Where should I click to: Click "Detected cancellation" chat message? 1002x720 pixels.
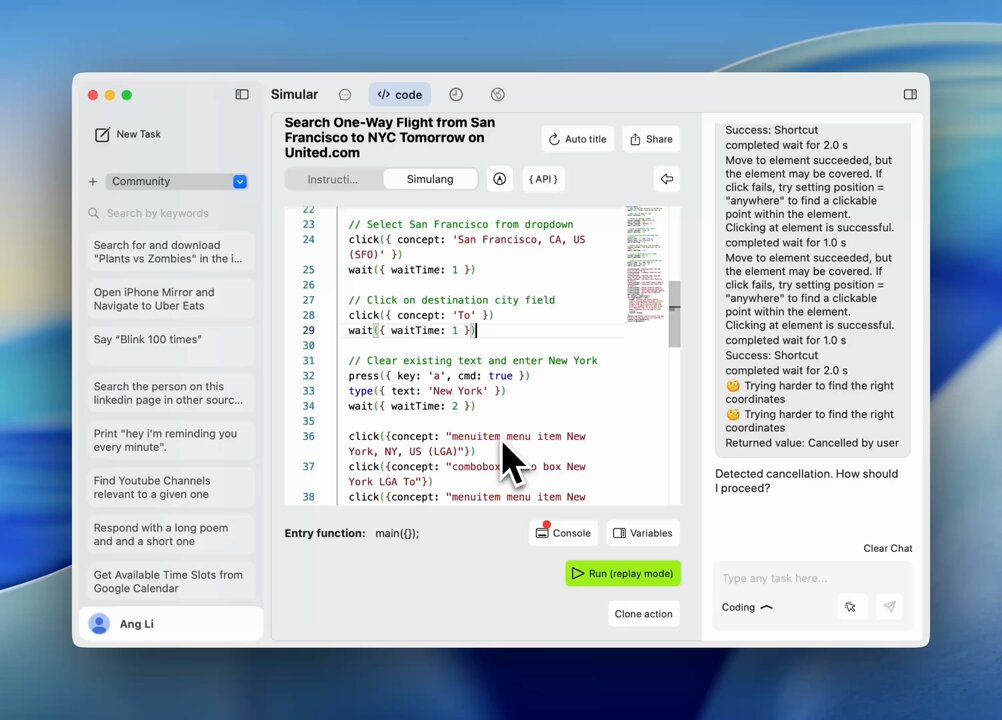(806, 481)
